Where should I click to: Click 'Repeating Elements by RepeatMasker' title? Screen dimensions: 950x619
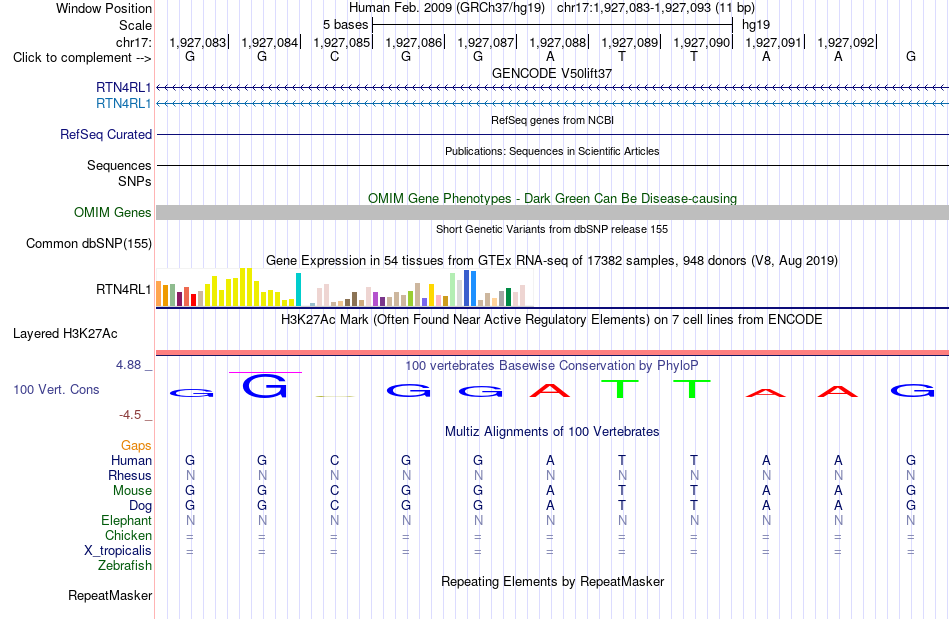coord(553,582)
